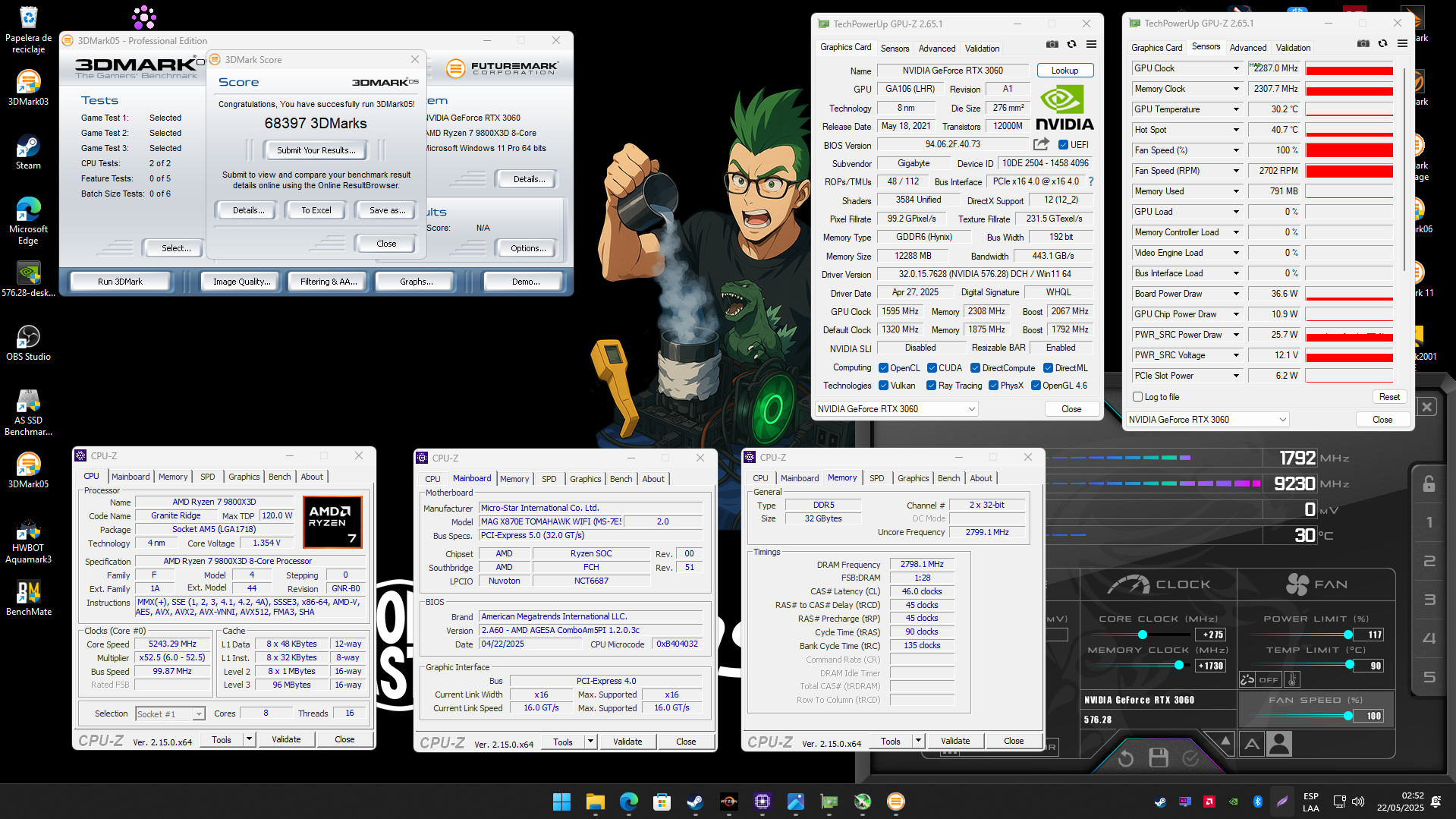The width and height of the screenshot is (1456, 819).
Task: Open Graphics tab in CPU-Z Memory window
Action: 913,478
